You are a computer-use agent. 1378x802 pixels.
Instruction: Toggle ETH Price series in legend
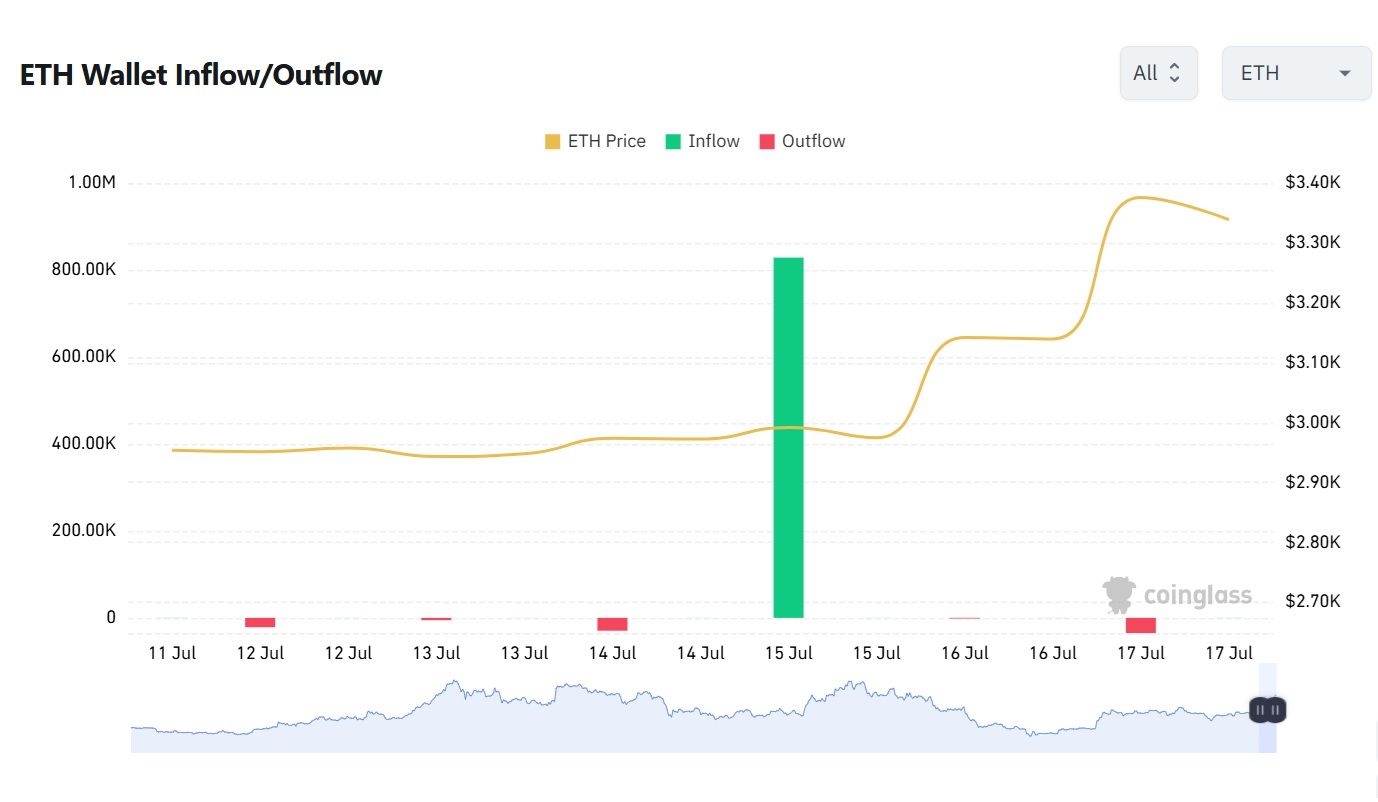(x=595, y=141)
